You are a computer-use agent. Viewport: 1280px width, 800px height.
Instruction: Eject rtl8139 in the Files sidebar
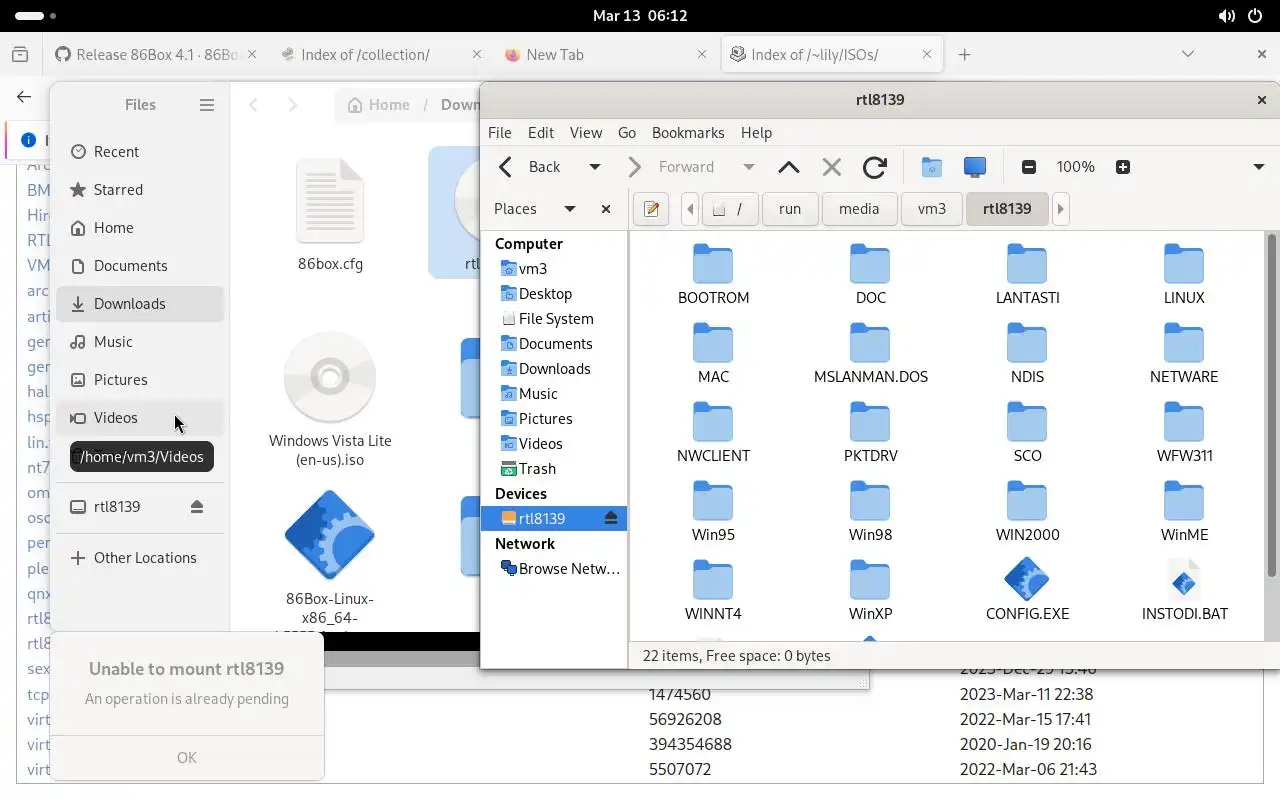pyautogui.click(x=197, y=507)
